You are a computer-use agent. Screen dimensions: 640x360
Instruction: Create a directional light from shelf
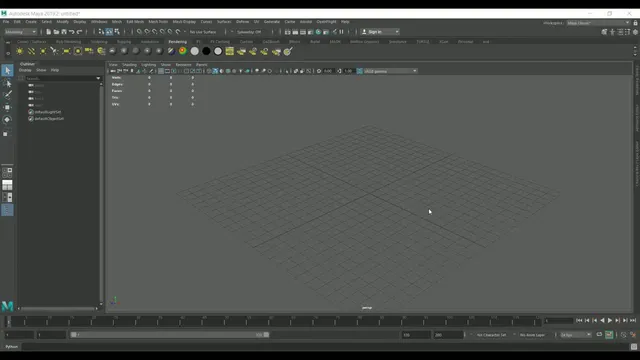(31, 51)
